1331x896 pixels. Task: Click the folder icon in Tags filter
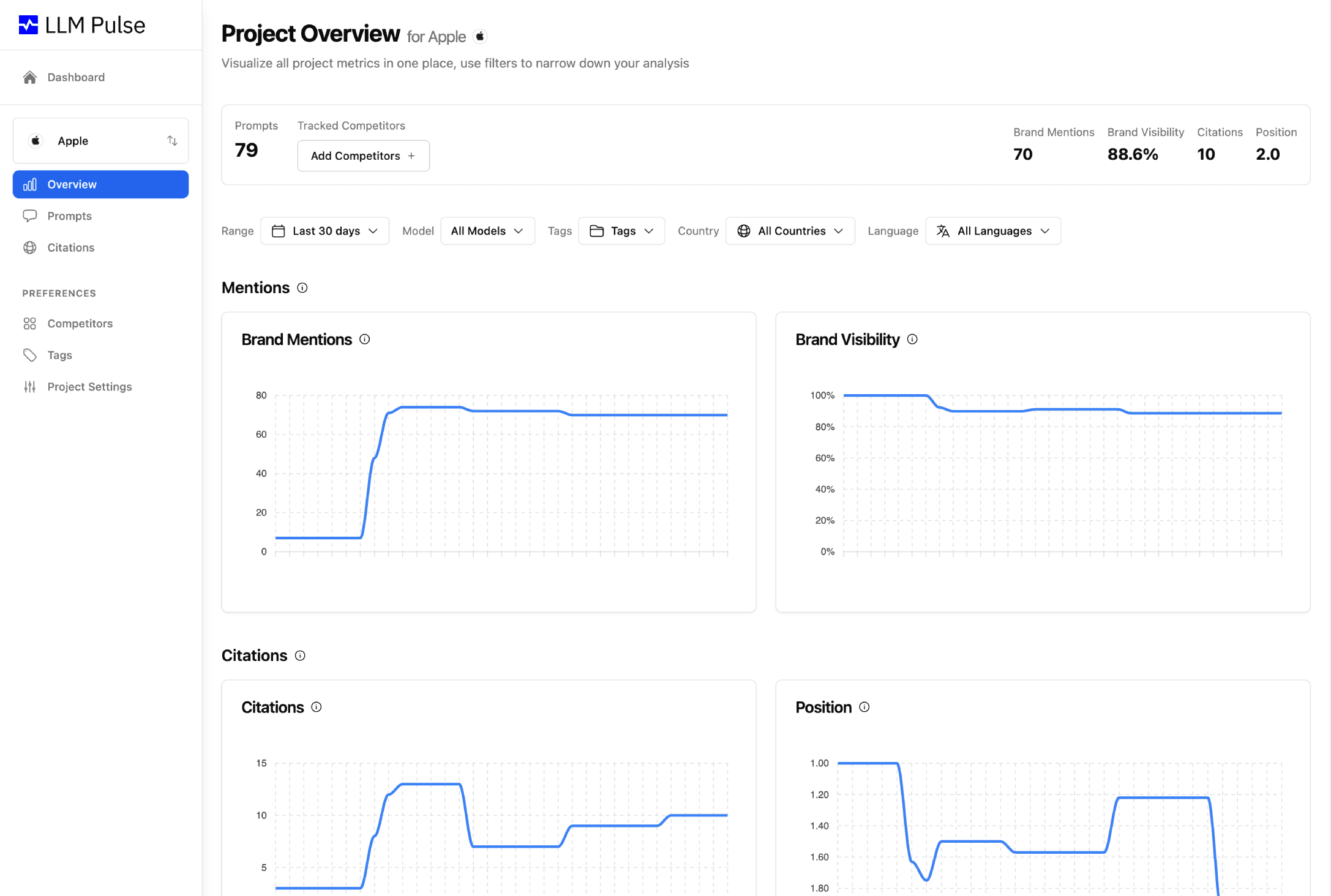tap(596, 231)
